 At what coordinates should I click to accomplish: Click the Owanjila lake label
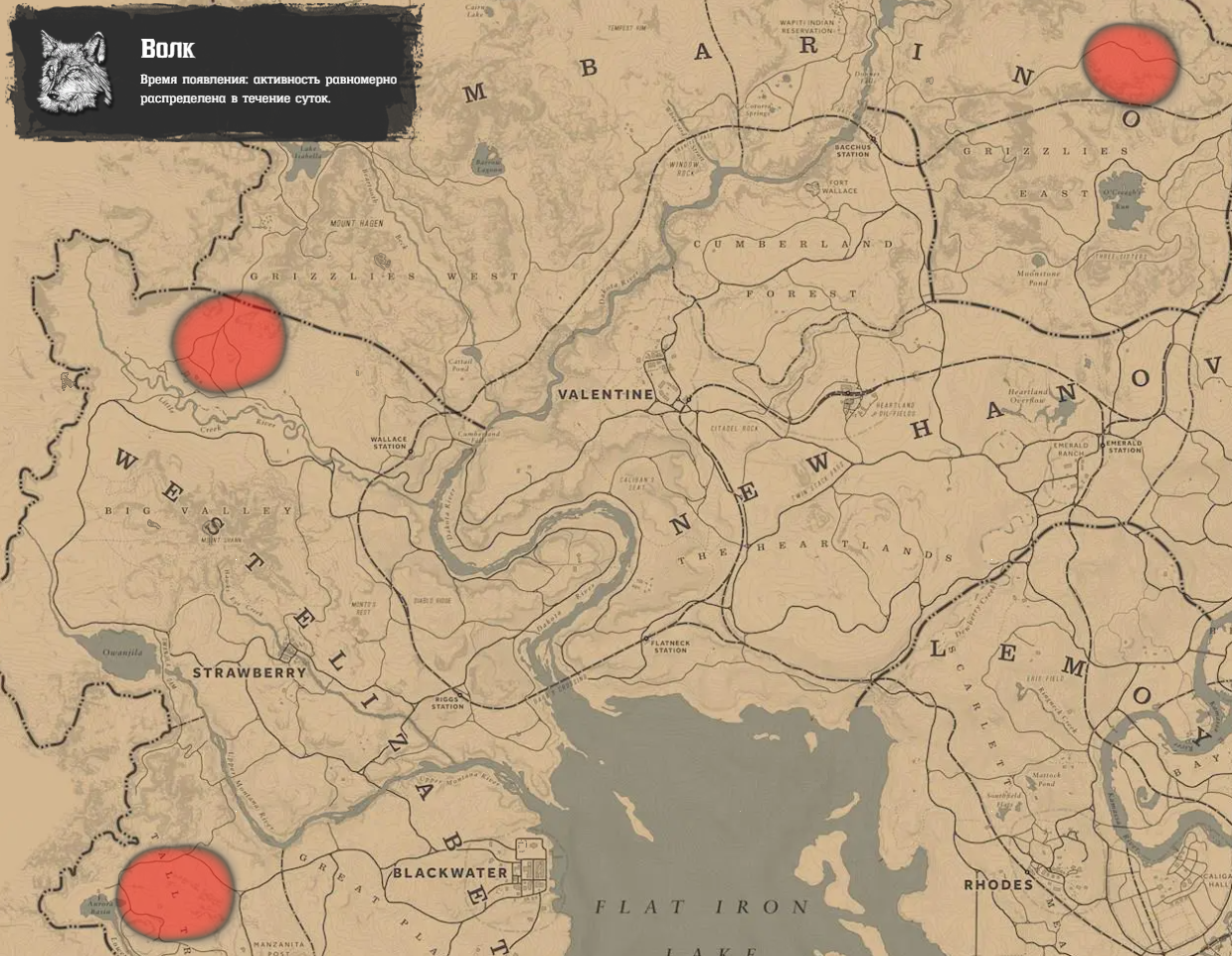point(122,653)
